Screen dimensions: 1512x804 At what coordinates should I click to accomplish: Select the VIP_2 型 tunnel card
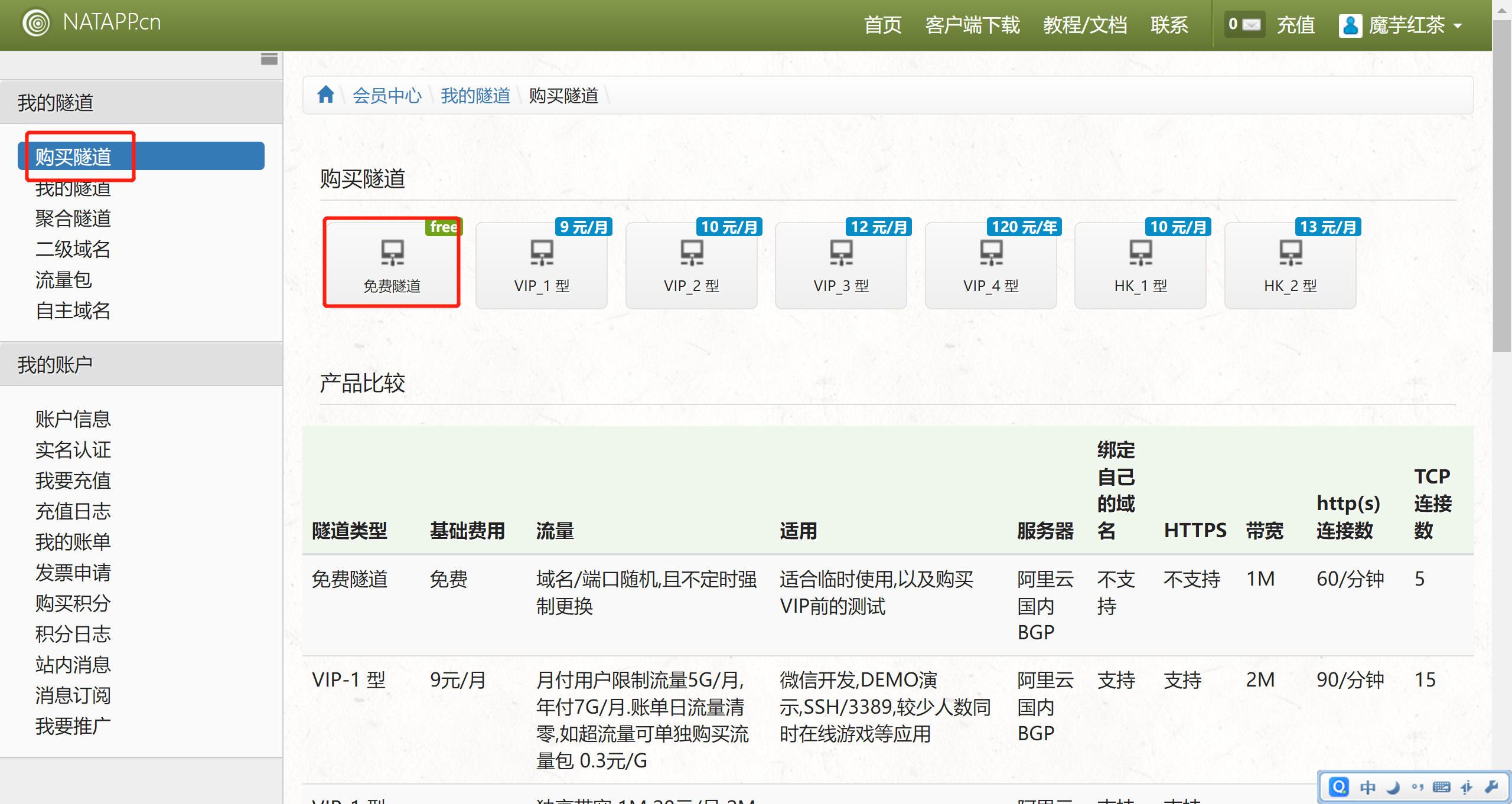pos(692,265)
